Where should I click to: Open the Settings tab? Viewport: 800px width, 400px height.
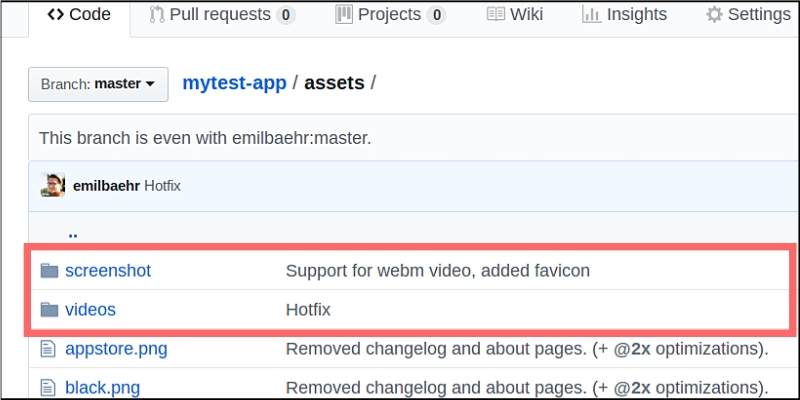tap(748, 15)
